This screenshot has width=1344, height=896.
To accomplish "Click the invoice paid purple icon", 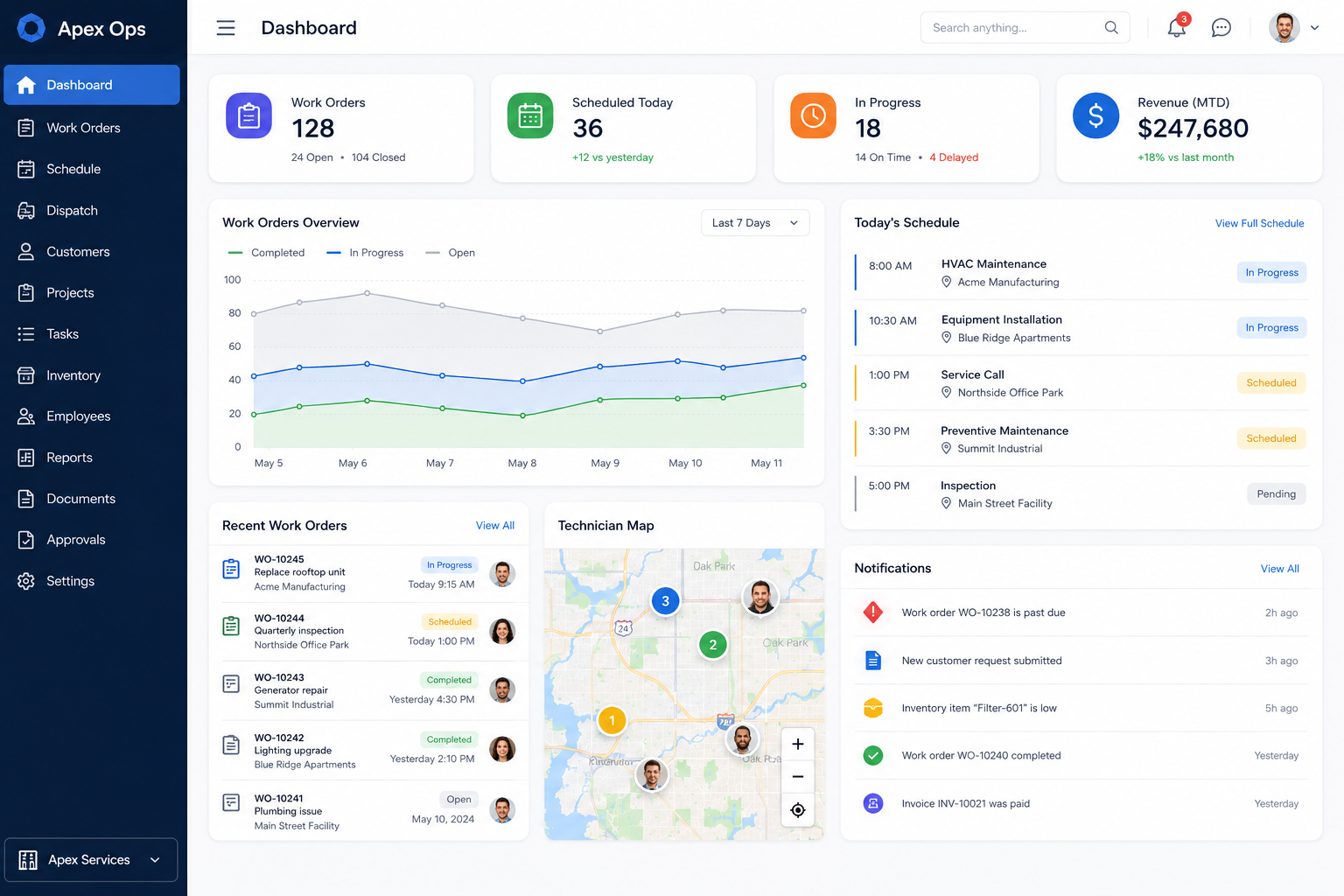I will (873, 803).
